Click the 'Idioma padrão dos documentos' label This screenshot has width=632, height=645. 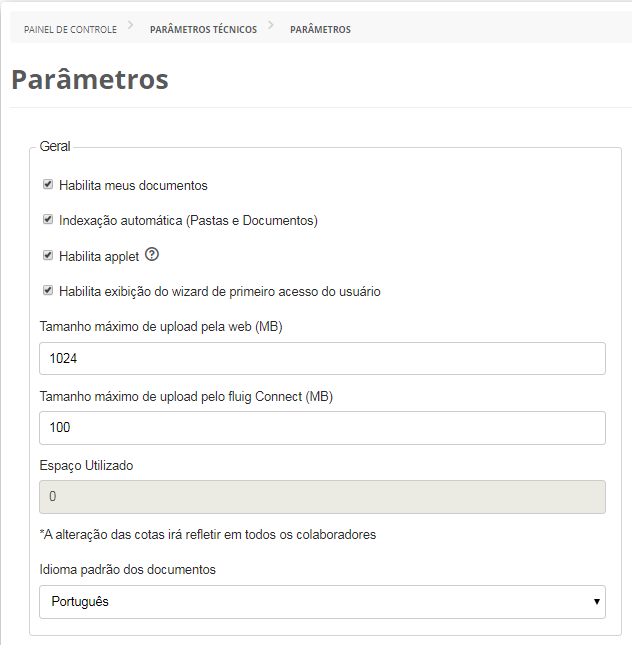click(x=127, y=570)
